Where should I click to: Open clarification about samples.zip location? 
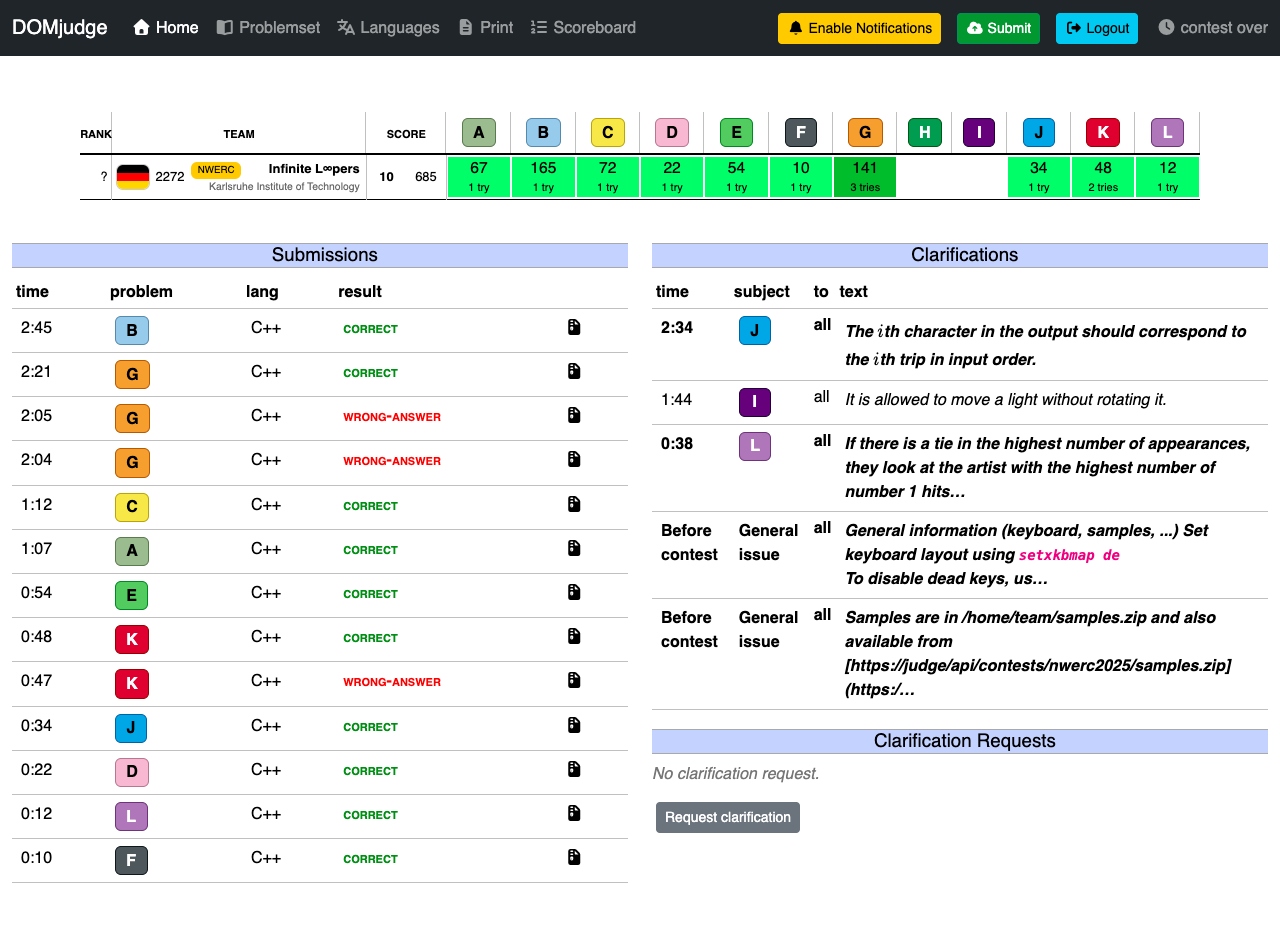coord(1038,653)
